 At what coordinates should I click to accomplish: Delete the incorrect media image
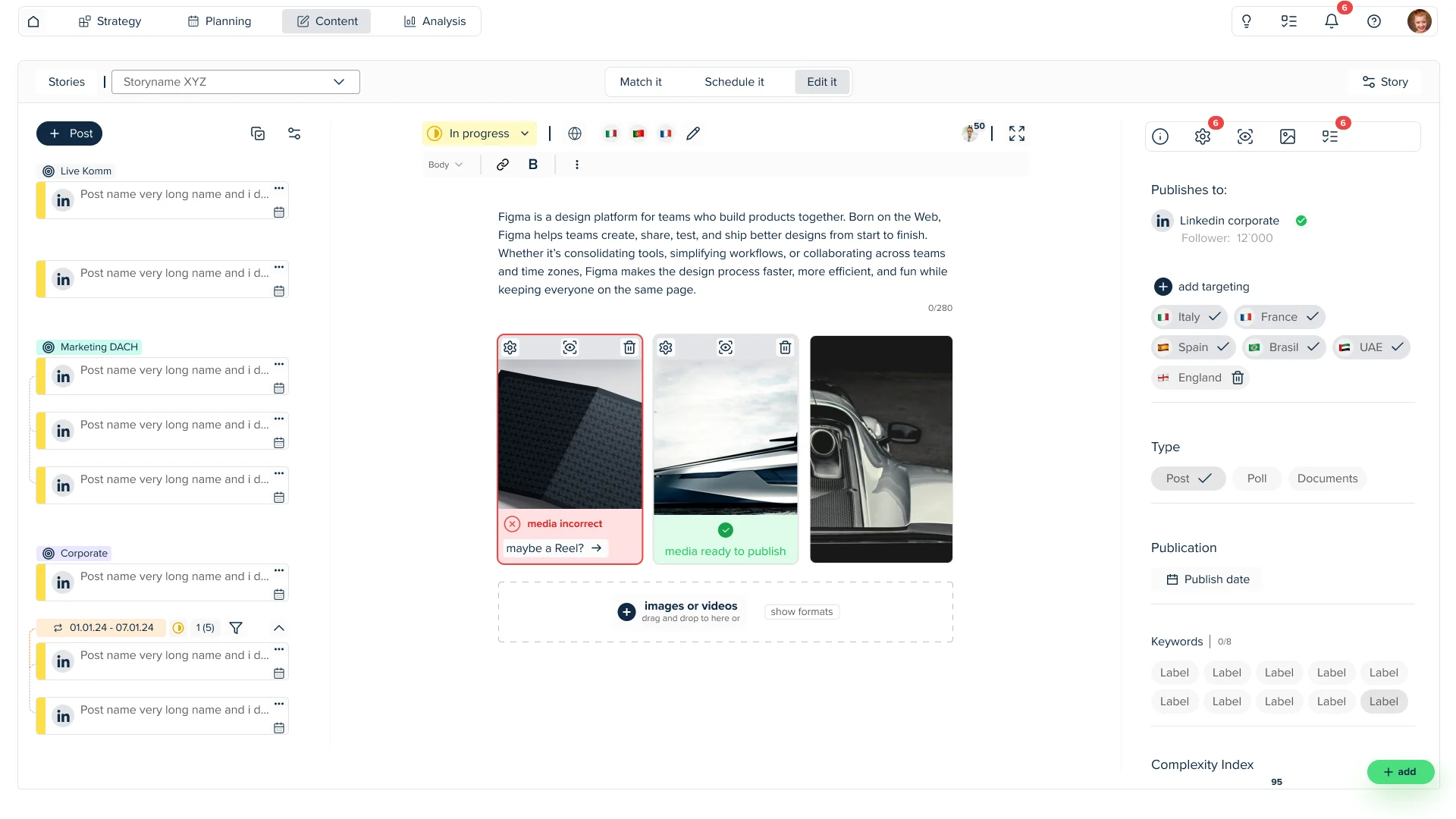point(629,347)
